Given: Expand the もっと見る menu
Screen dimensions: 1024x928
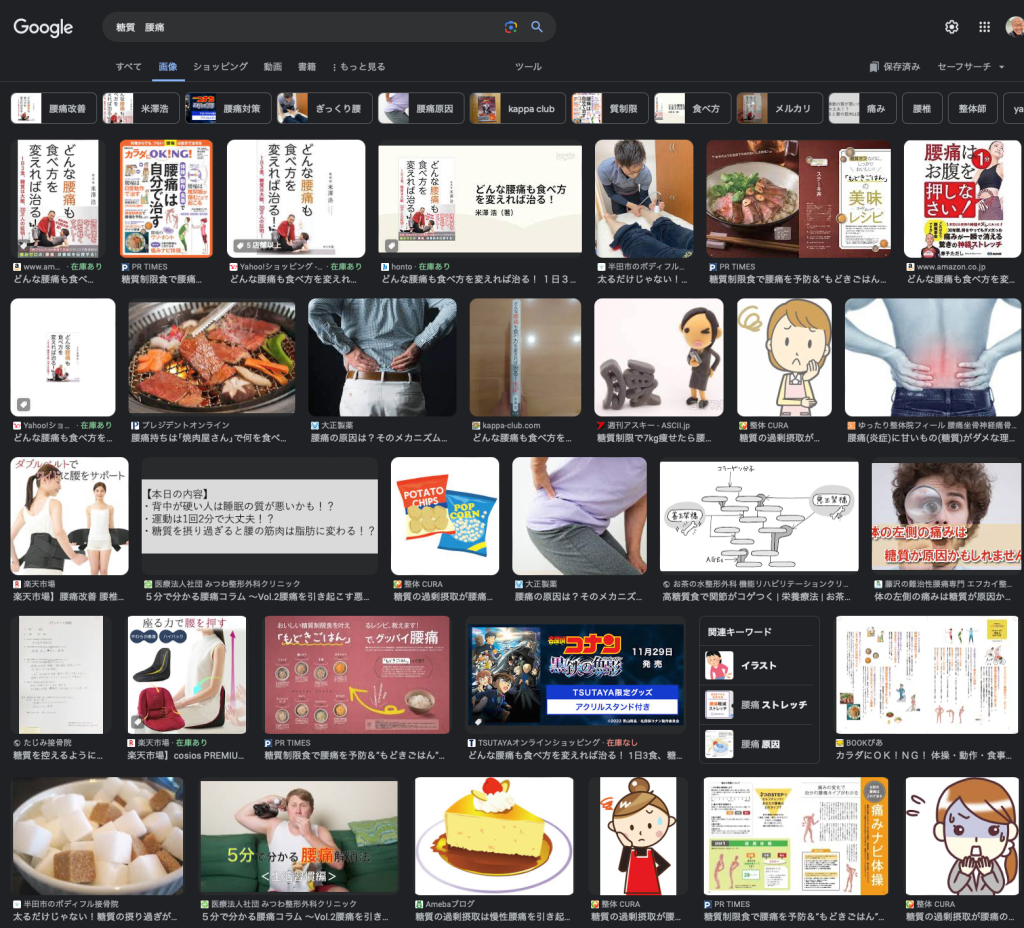Looking at the screenshot, I should tap(359, 67).
